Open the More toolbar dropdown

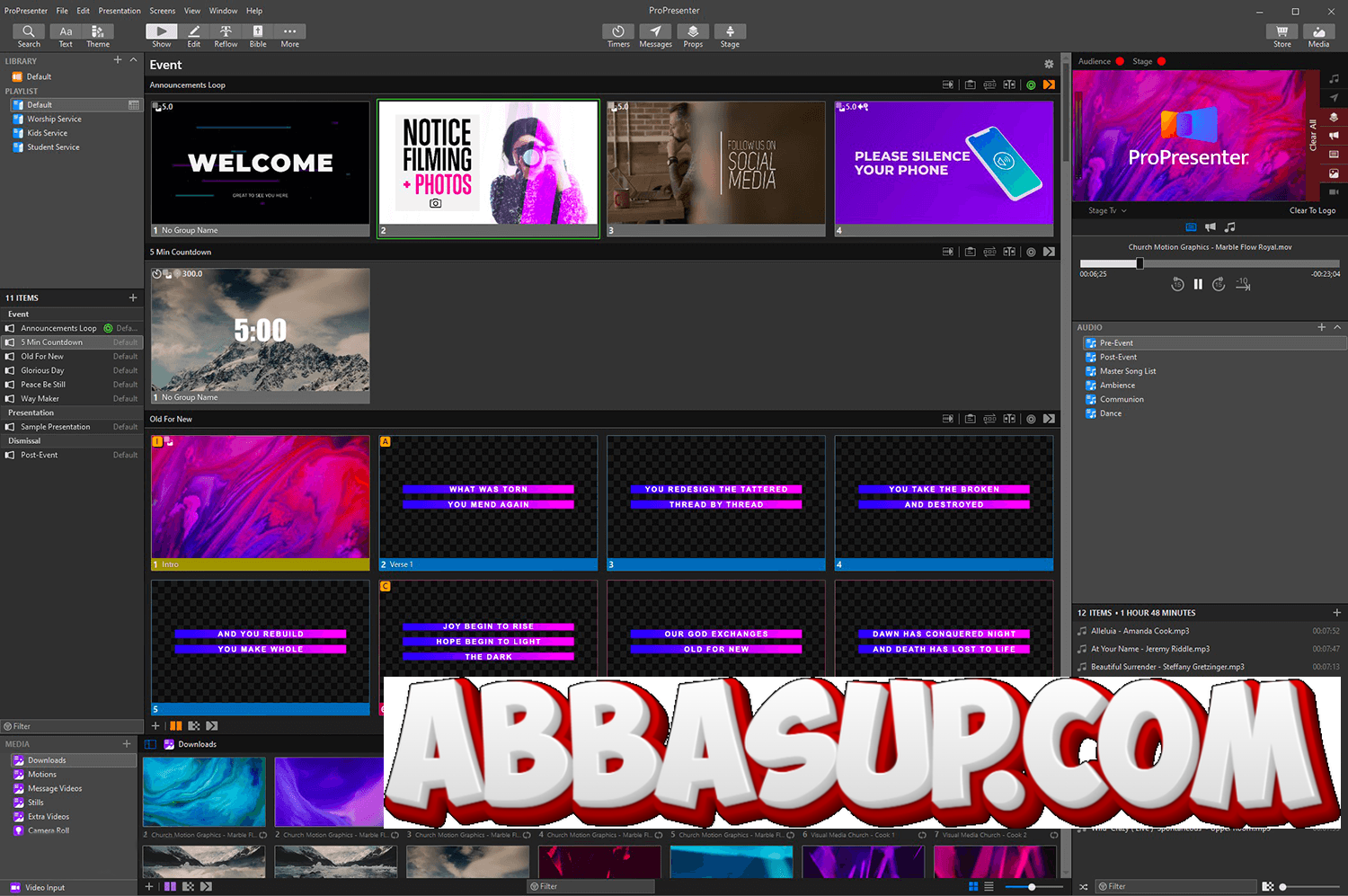point(289,36)
